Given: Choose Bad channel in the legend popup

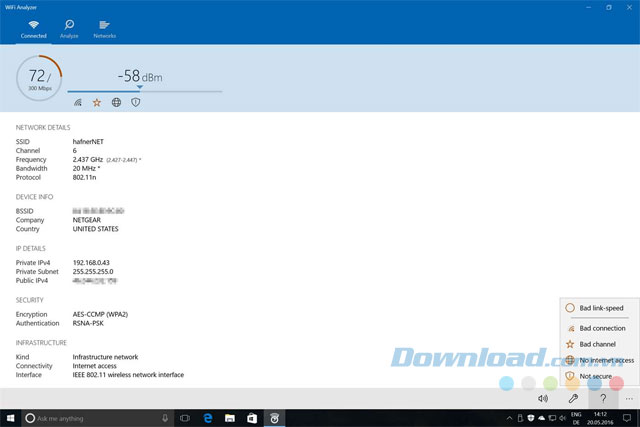Looking at the screenshot, I should coord(598,344).
